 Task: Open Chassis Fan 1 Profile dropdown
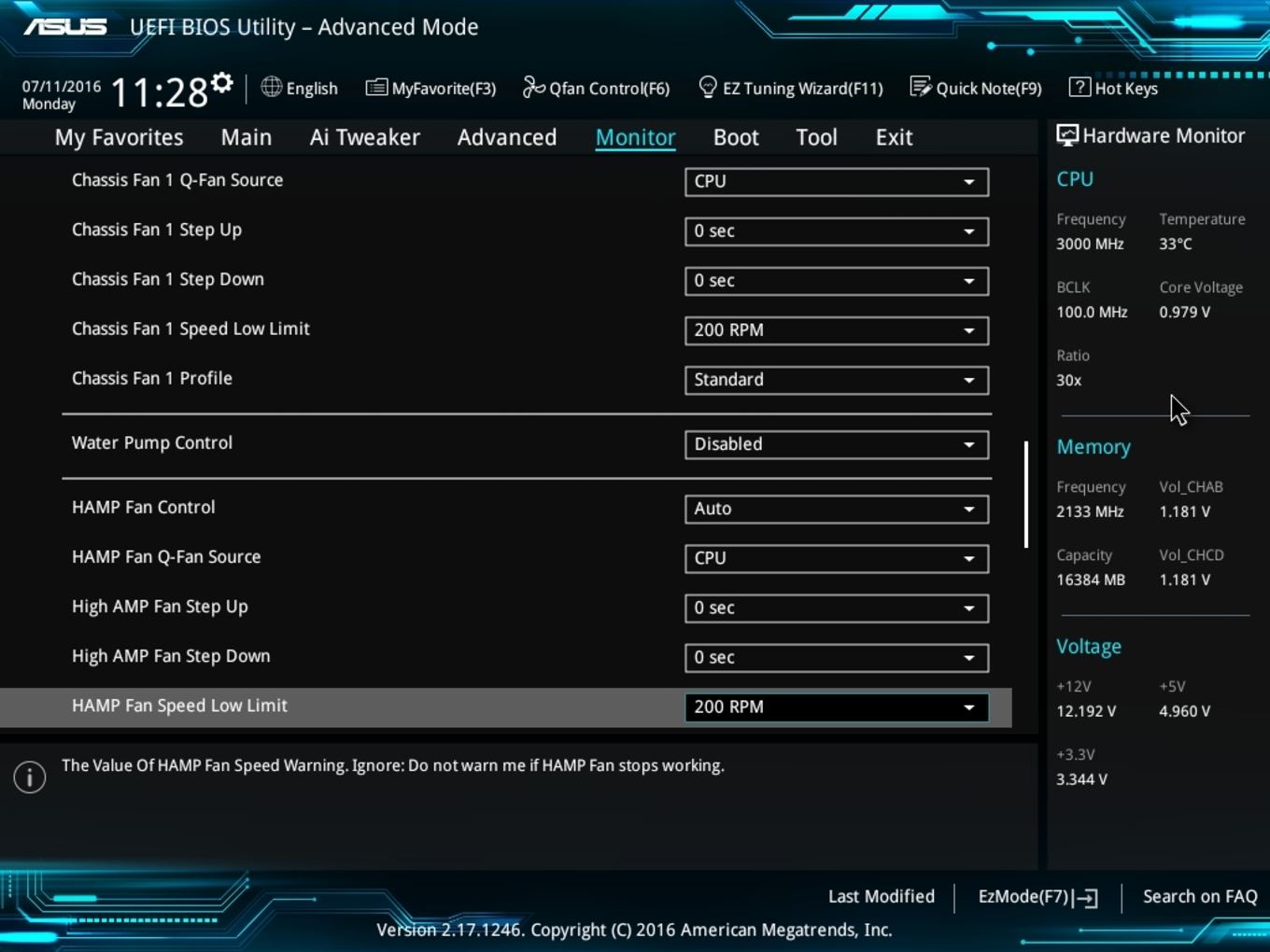click(837, 379)
